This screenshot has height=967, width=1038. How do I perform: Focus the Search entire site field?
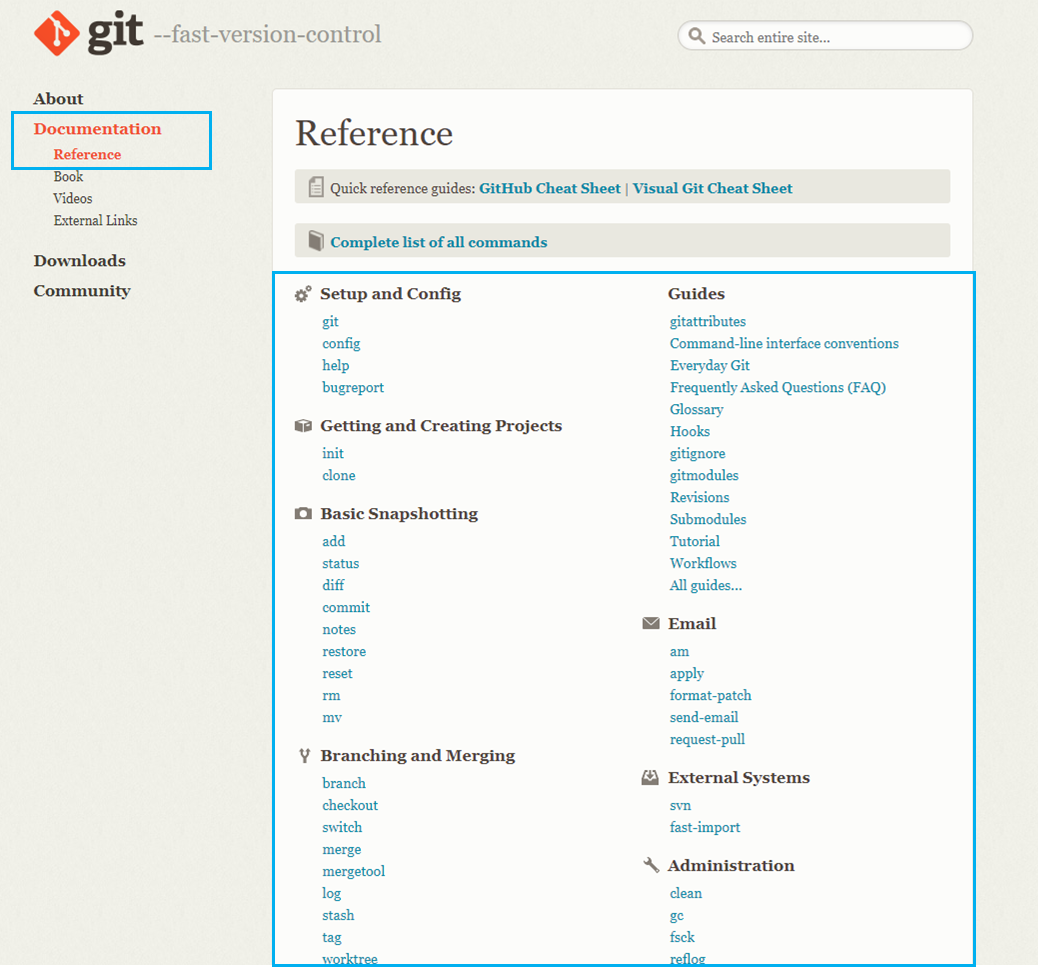click(825, 36)
